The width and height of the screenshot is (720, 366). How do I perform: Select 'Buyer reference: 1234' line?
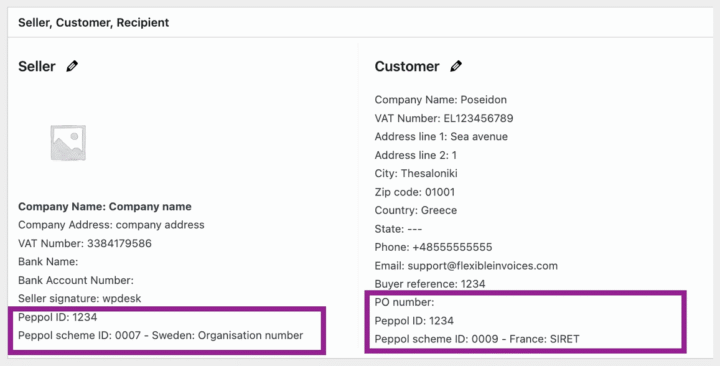430,284
